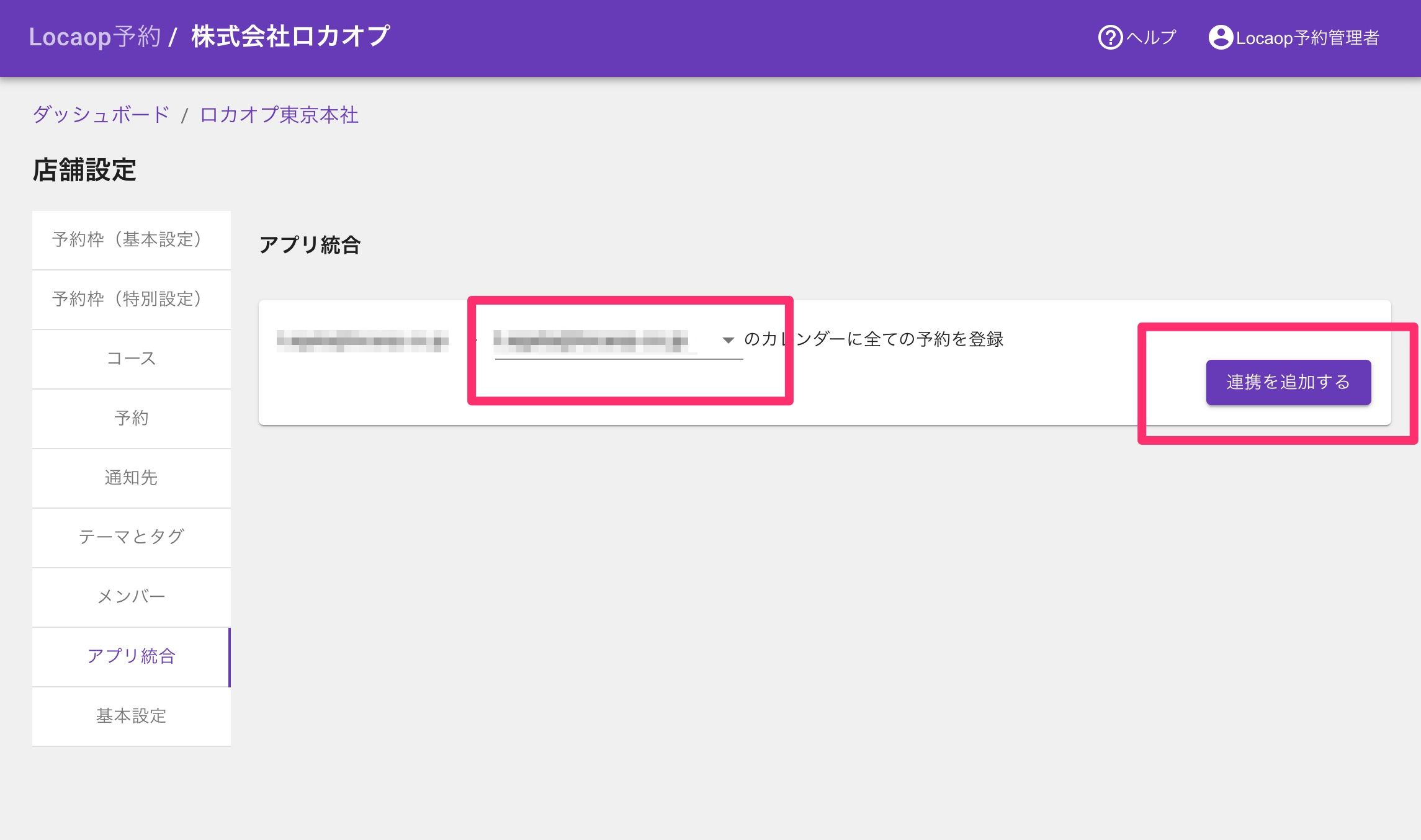Open the メンバー settings tab

pos(131,597)
